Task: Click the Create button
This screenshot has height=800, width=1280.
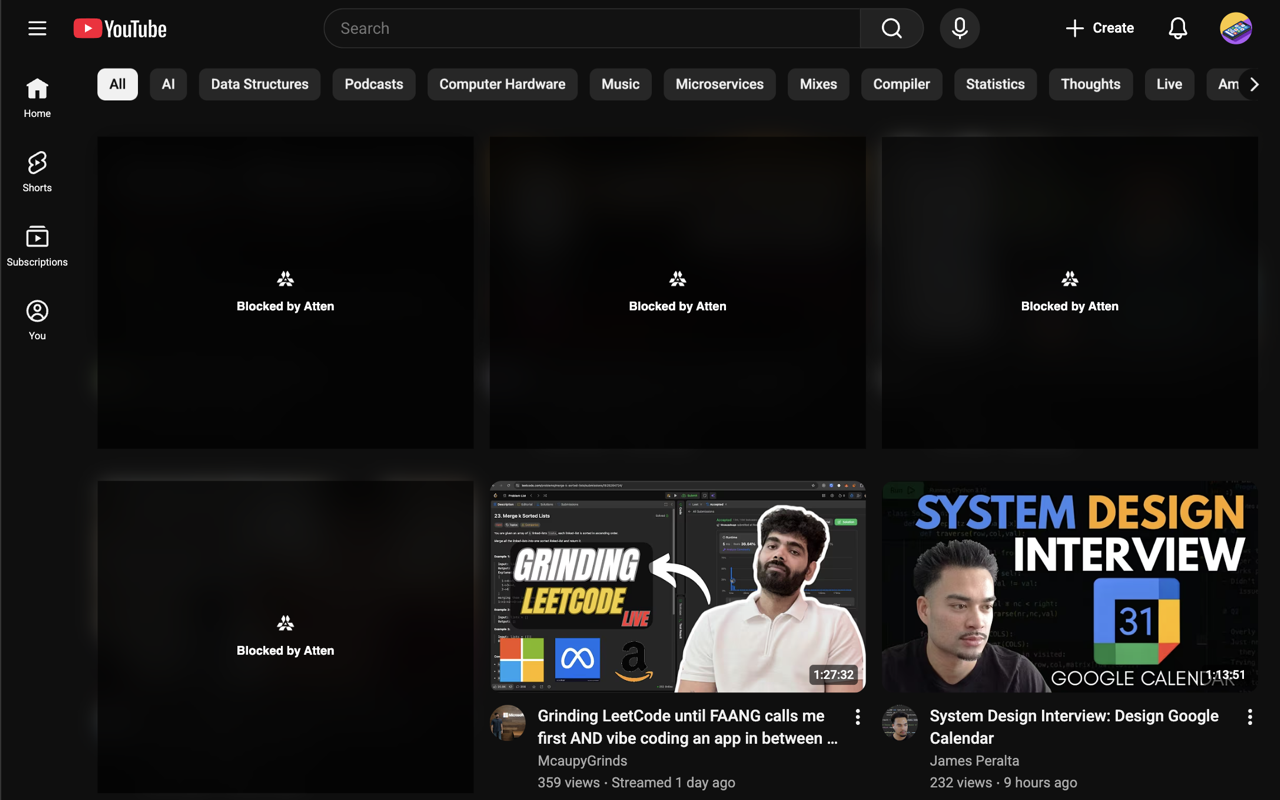Action: pyautogui.click(x=1099, y=28)
